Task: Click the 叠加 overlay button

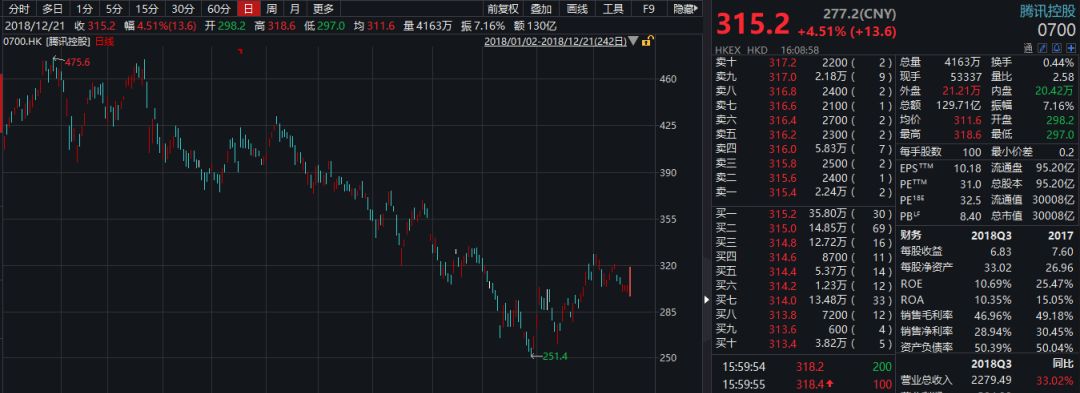Action: click(541, 9)
